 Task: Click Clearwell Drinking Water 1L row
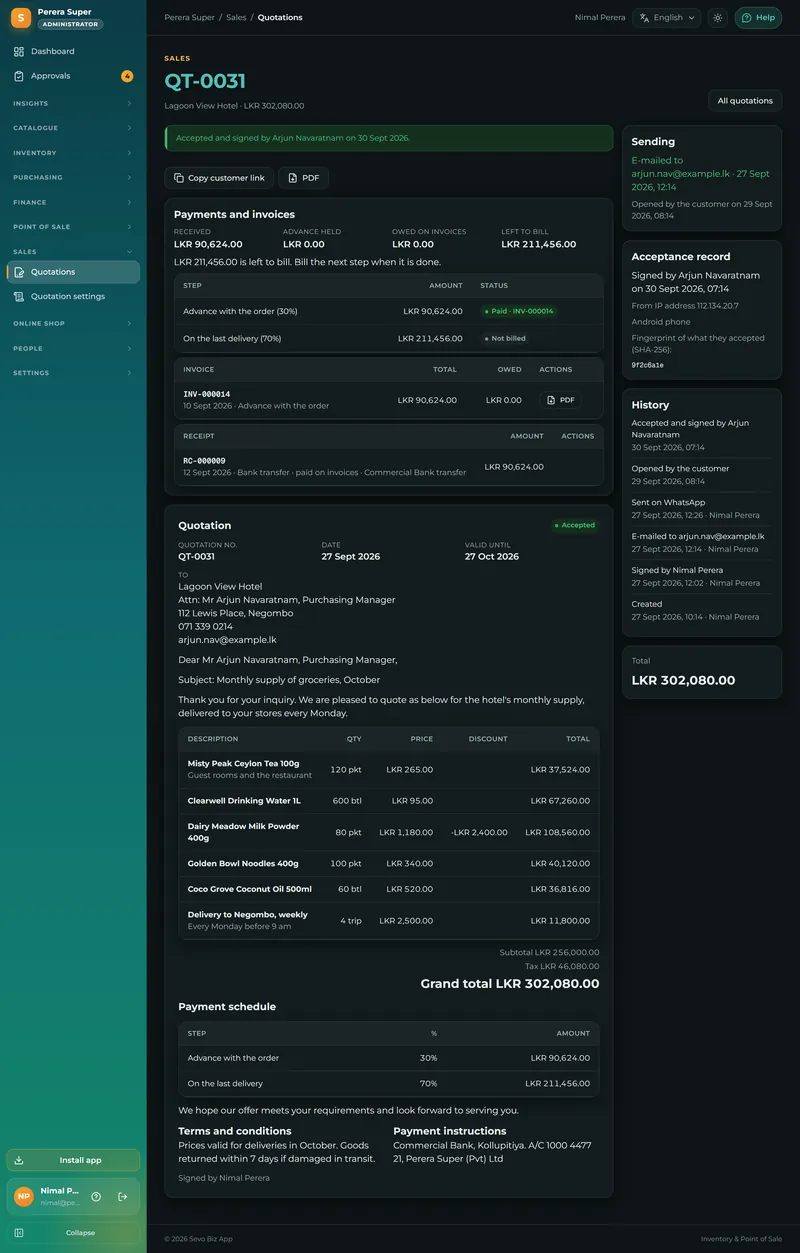pos(389,801)
